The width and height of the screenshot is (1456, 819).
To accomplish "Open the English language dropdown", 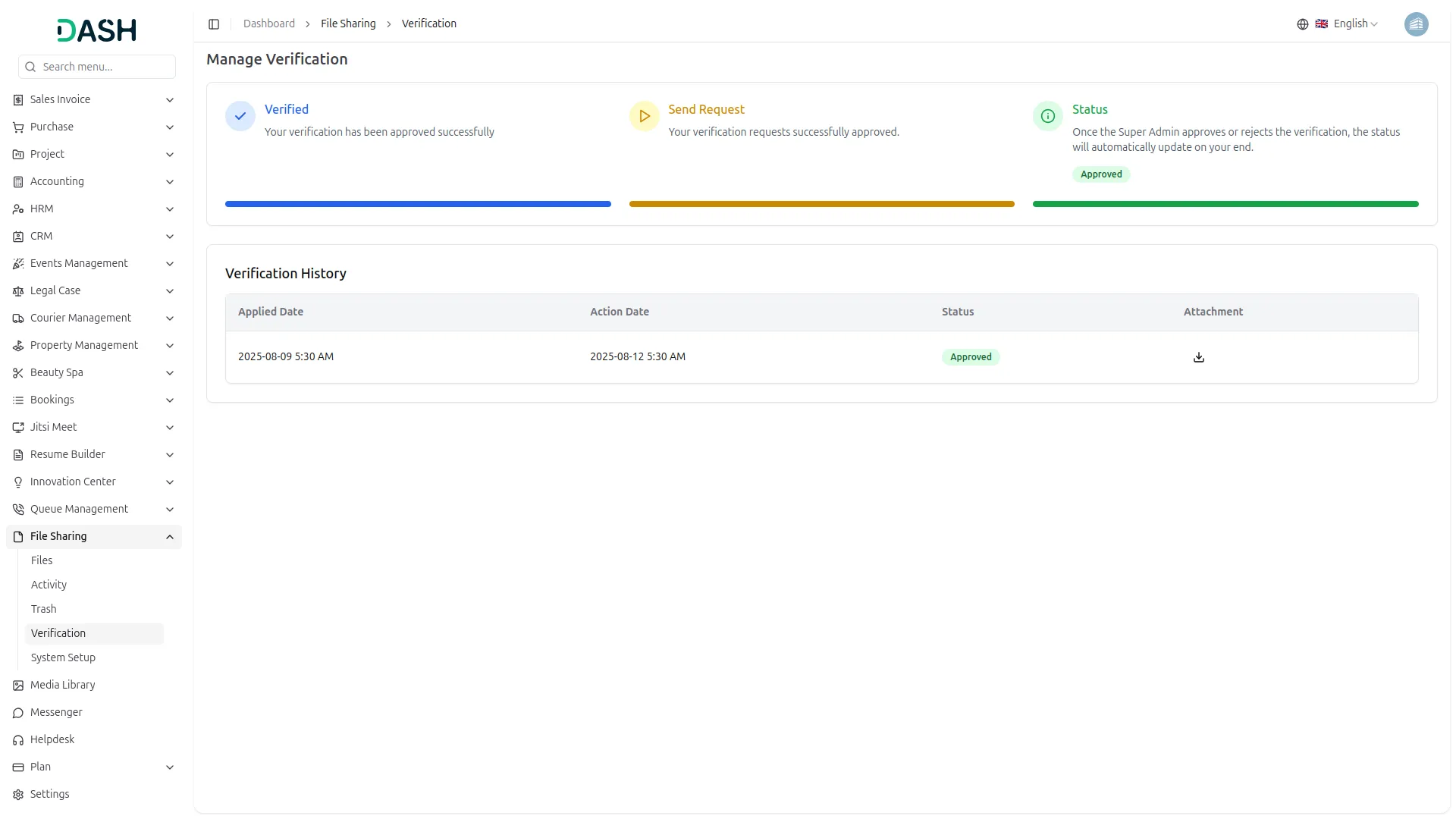I will point(1353,24).
